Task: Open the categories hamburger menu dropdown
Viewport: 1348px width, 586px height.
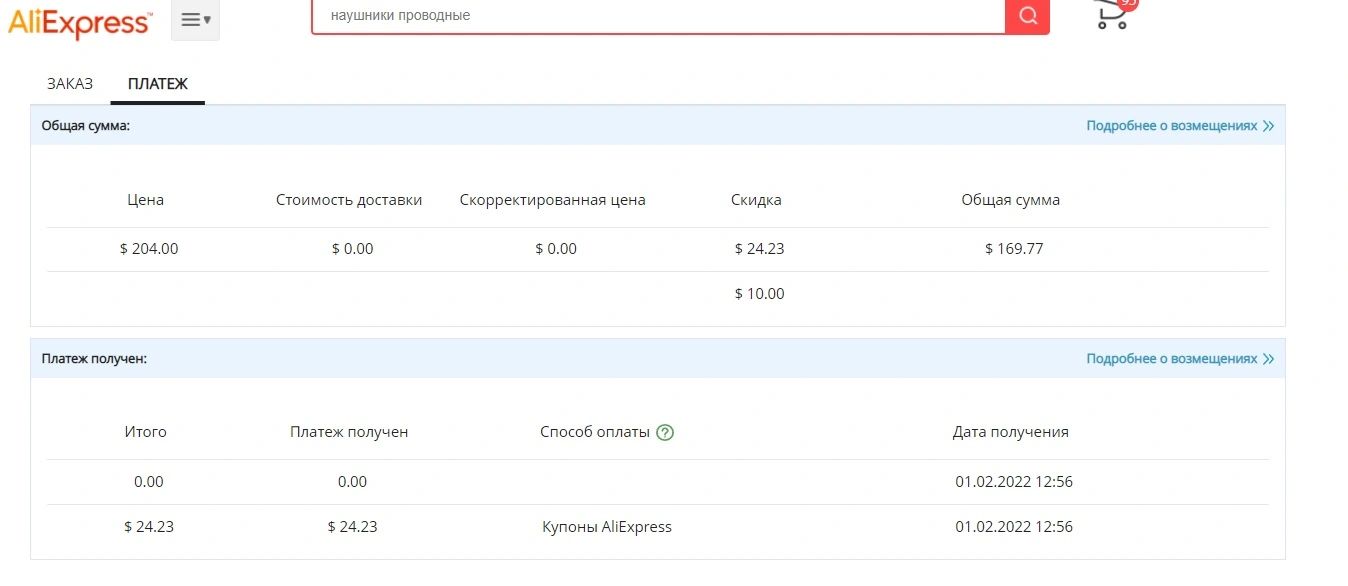Action: [195, 20]
